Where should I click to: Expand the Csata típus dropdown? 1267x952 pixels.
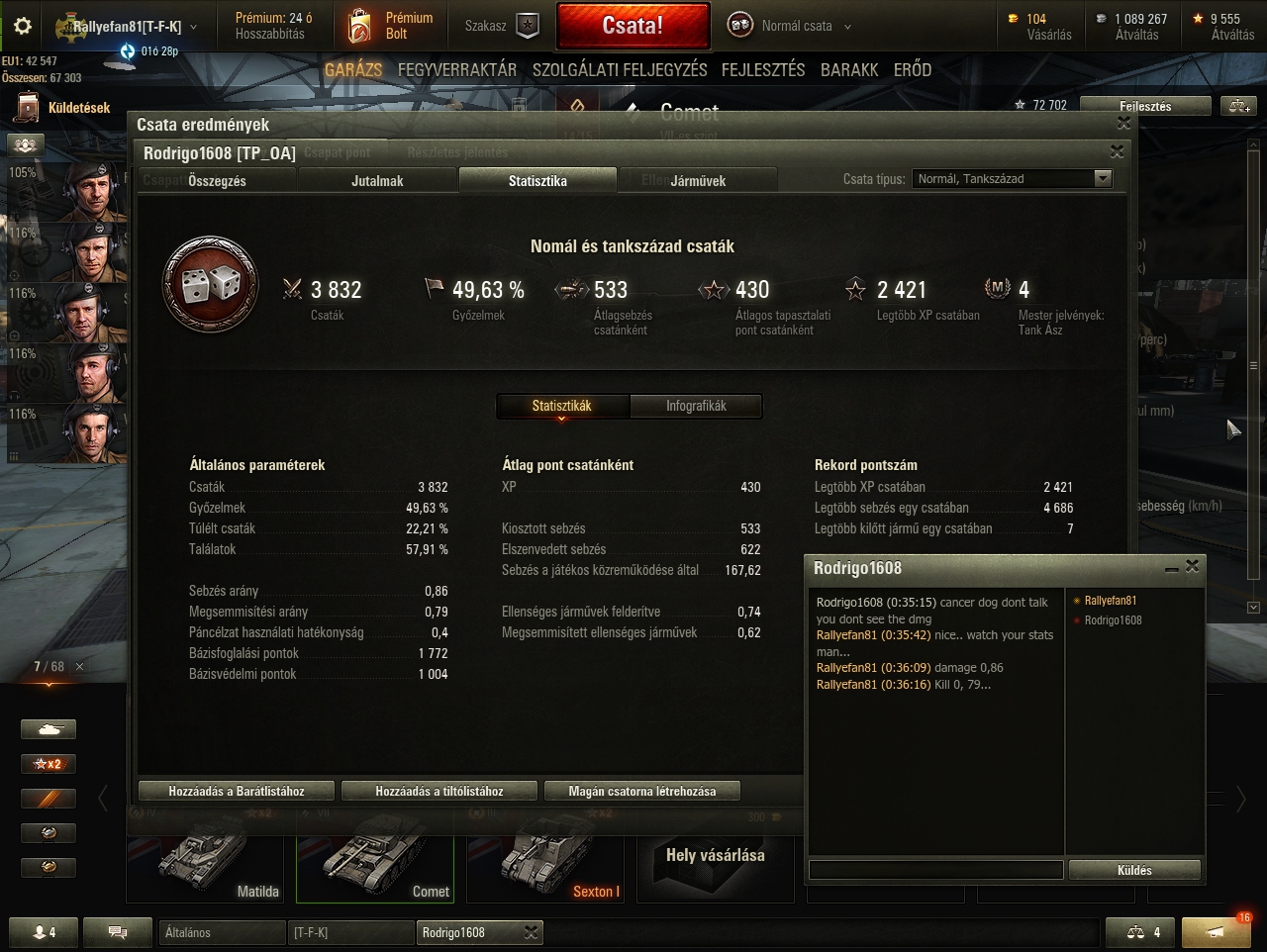(1012, 179)
